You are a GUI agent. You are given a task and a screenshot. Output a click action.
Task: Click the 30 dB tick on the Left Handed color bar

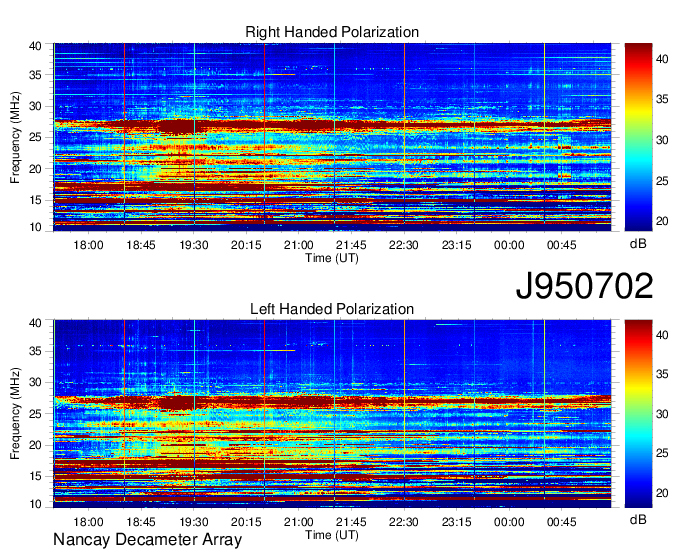click(x=662, y=414)
